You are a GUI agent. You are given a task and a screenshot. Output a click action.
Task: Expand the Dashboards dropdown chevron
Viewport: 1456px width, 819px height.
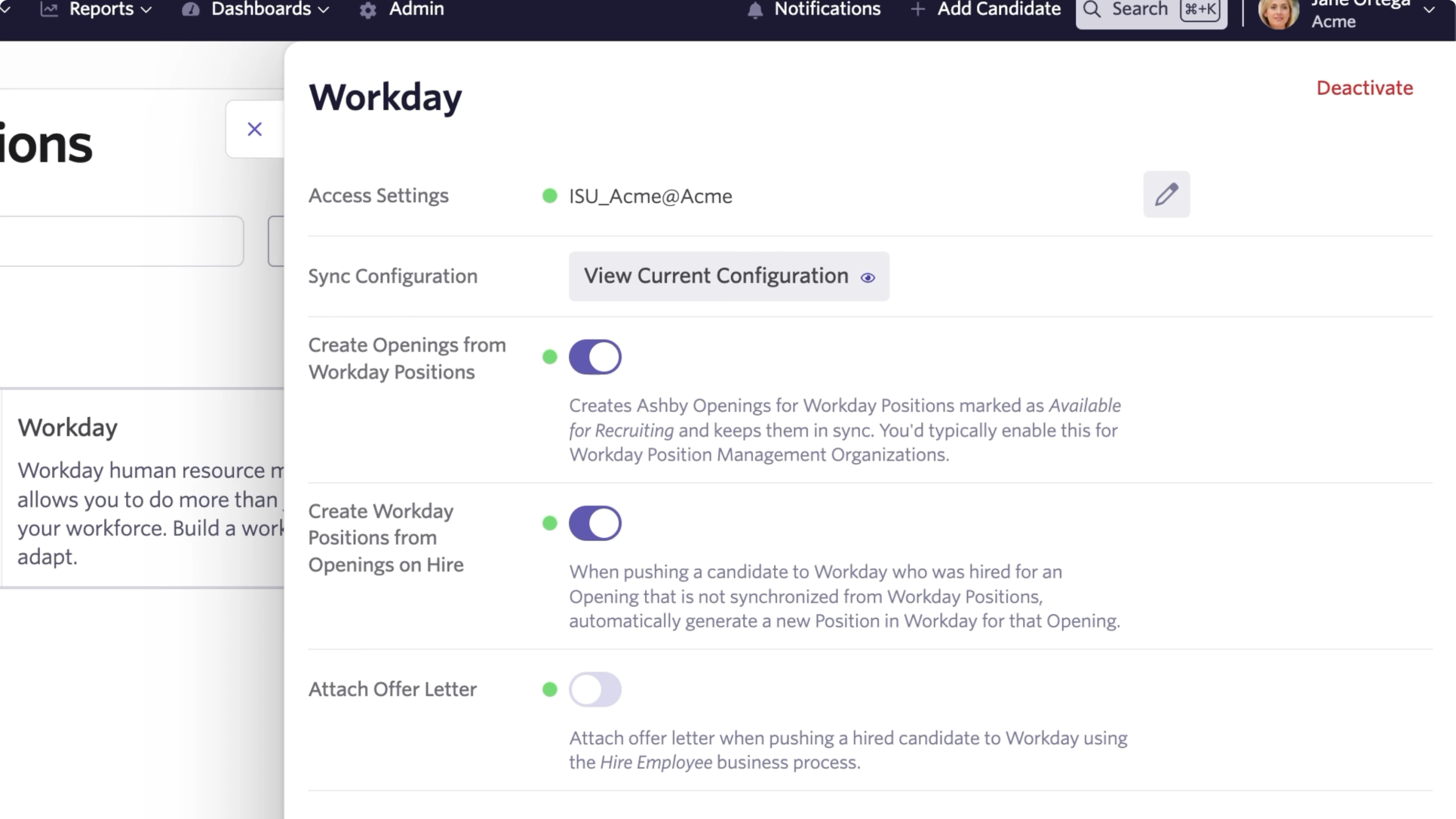(324, 11)
